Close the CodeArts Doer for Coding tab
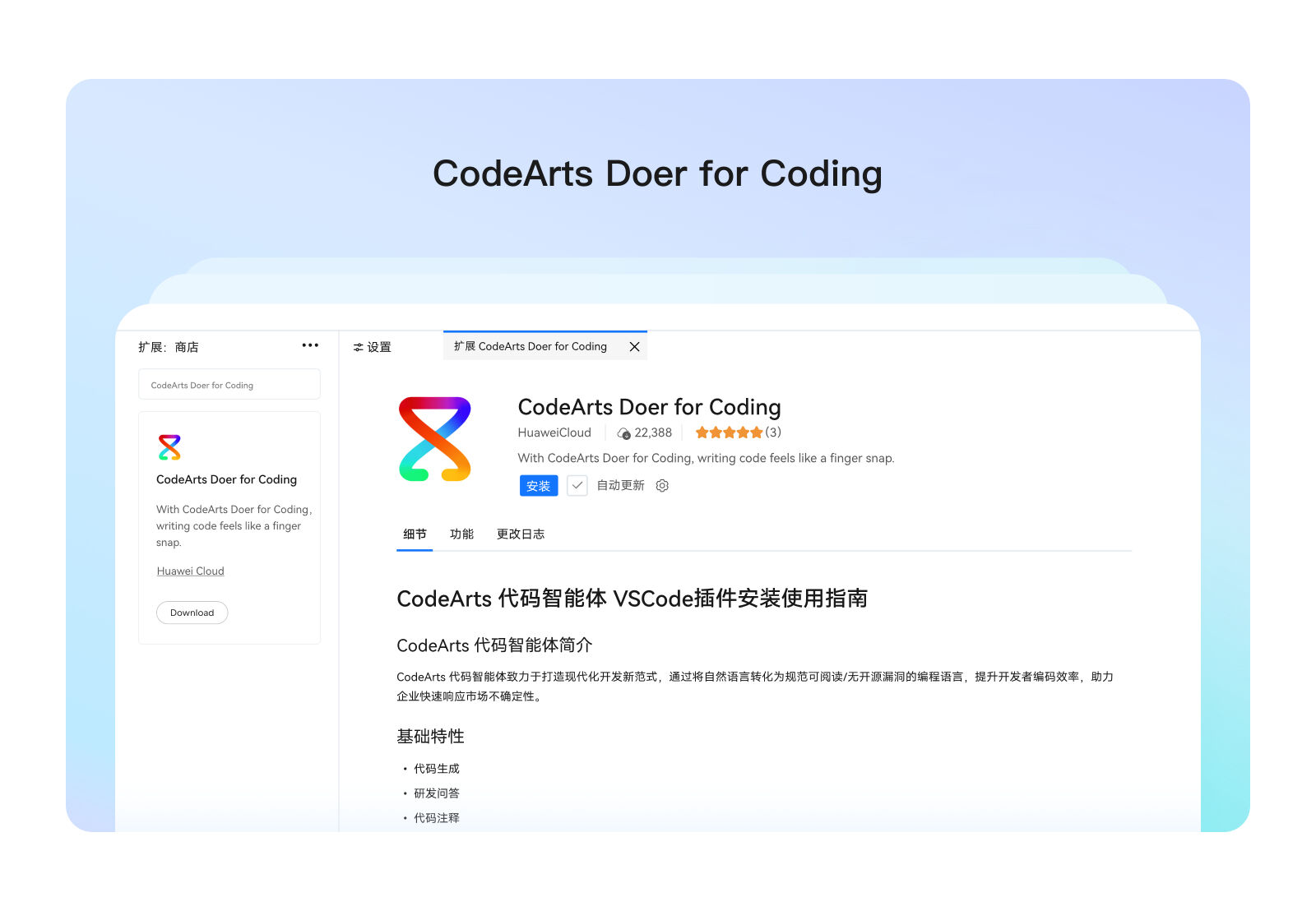 point(634,347)
